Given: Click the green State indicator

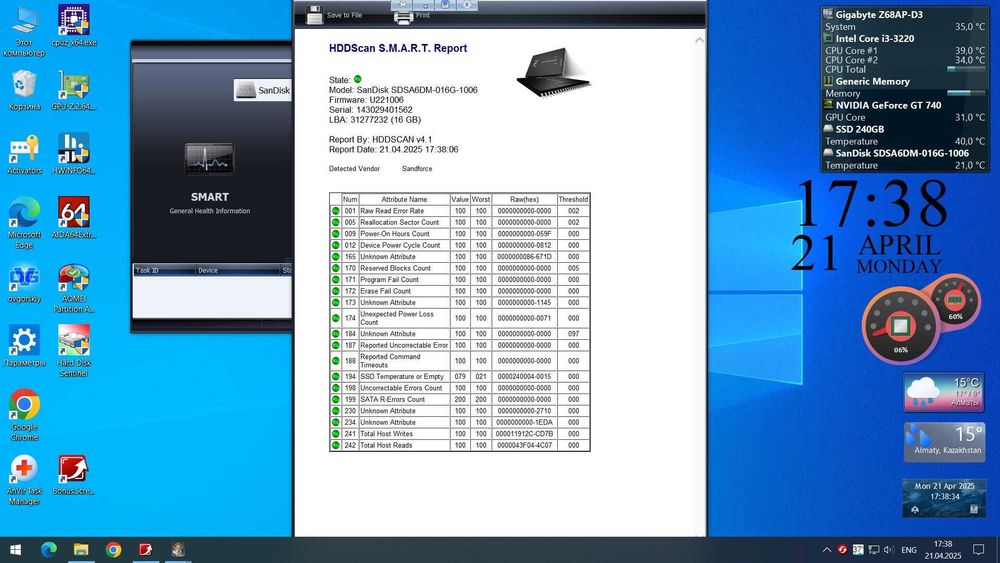Looking at the screenshot, I should pos(358,79).
